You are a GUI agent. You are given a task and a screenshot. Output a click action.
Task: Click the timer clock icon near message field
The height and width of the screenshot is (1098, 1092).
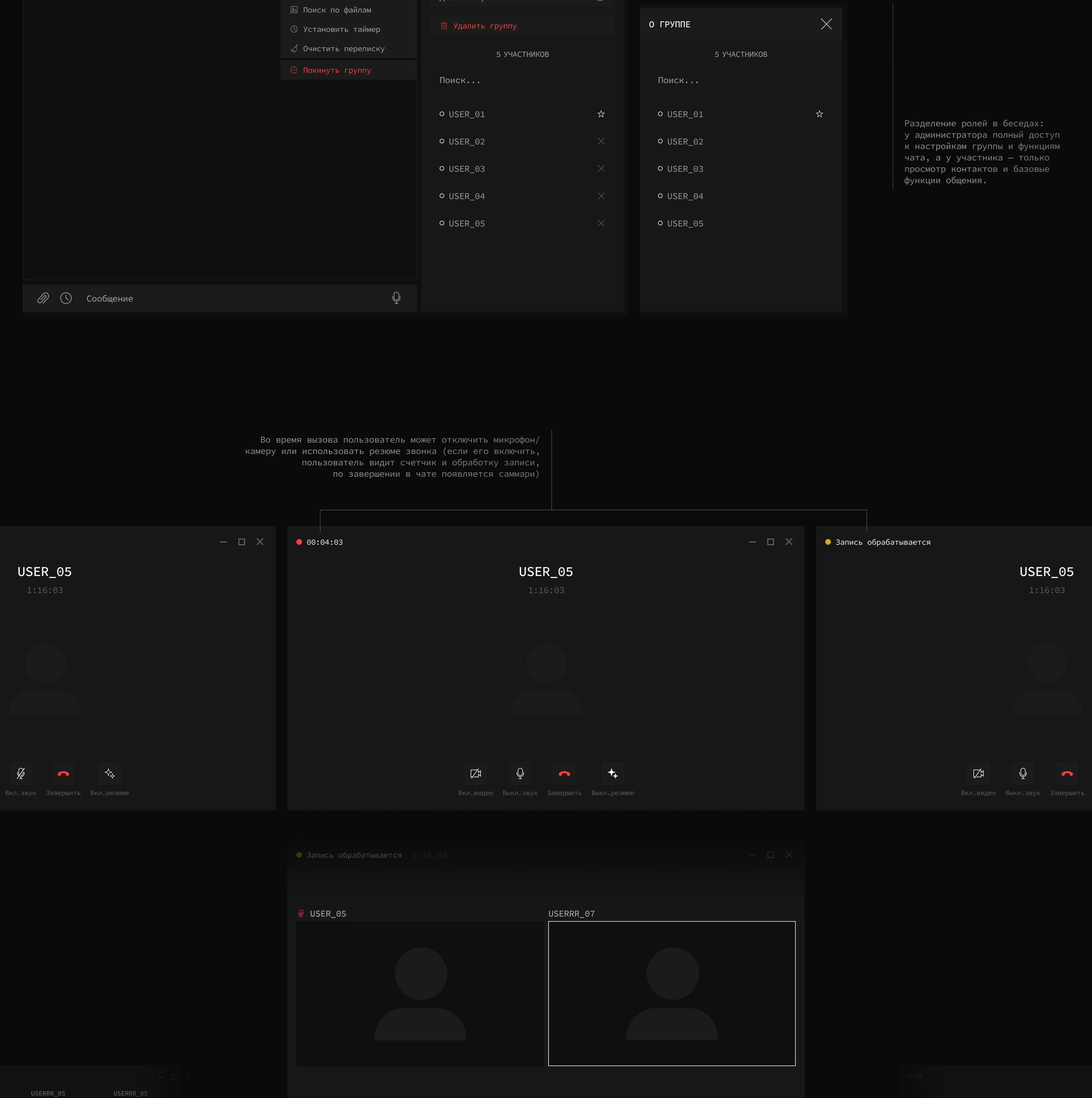click(x=66, y=298)
